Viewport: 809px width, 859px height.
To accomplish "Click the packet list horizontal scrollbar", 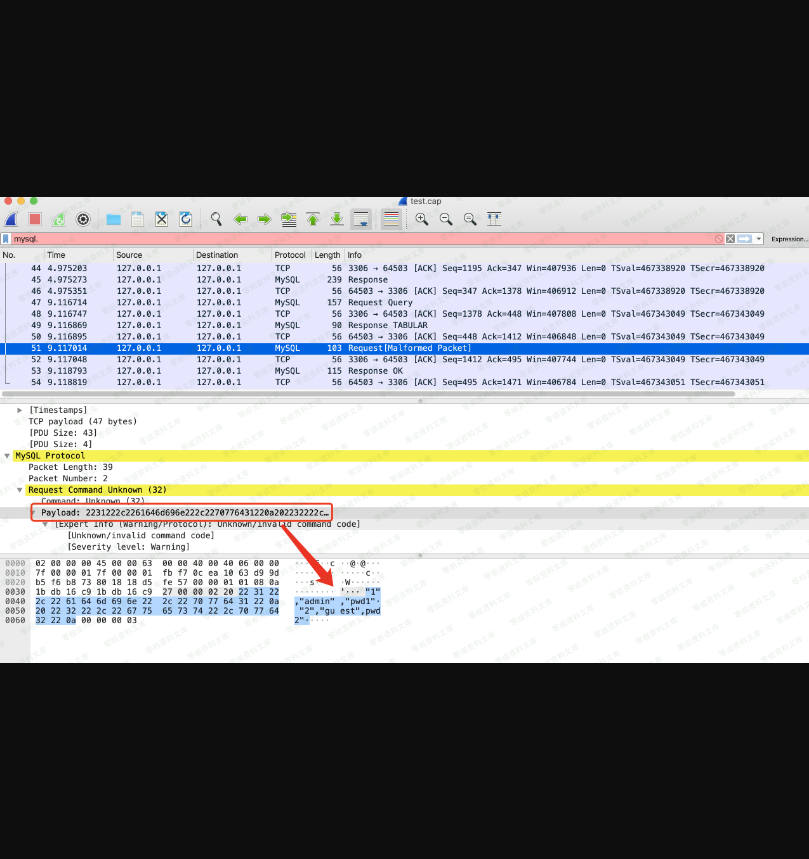I will pyautogui.click(x=370, y=394).
